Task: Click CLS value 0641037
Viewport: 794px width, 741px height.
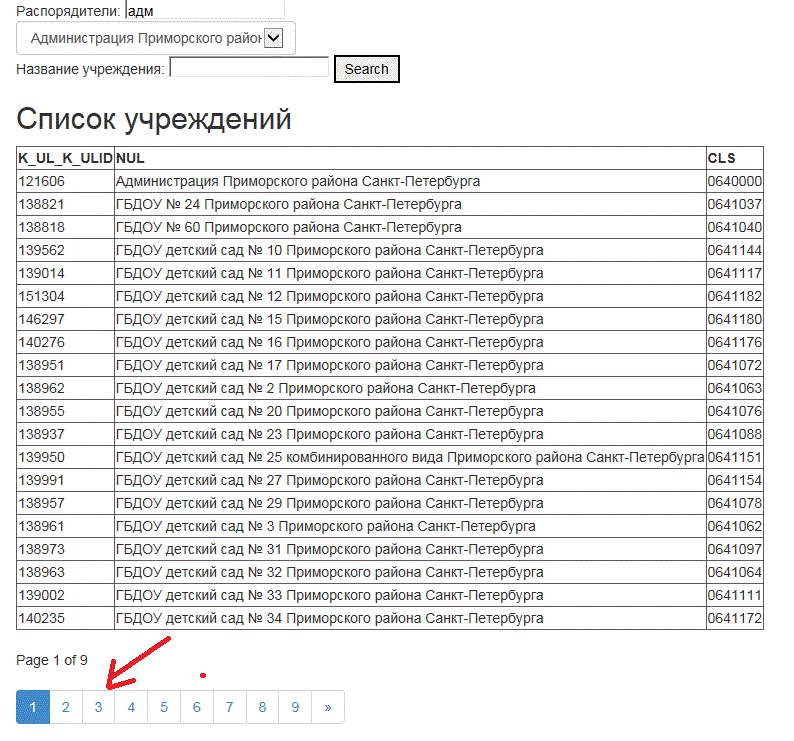Action: 735,204
